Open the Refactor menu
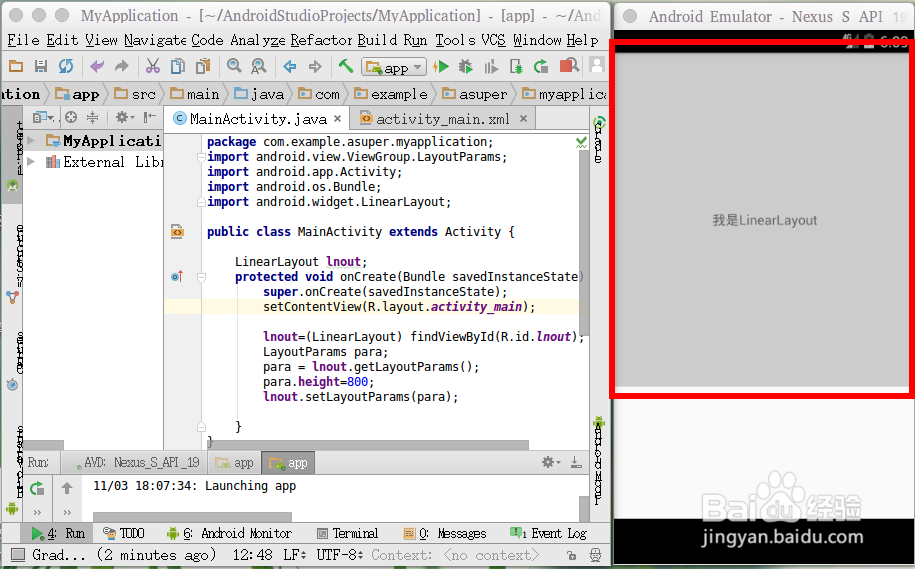Image resolution: width=915 pixels, height=569 pixels. click(322, 40)
